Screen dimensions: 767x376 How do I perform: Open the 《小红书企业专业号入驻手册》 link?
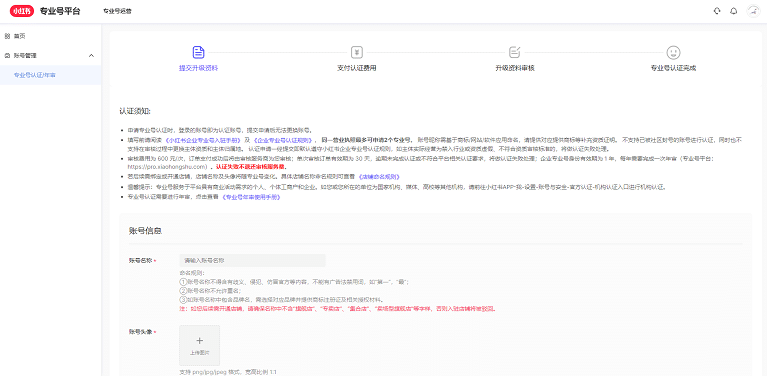tap(203, 139)
